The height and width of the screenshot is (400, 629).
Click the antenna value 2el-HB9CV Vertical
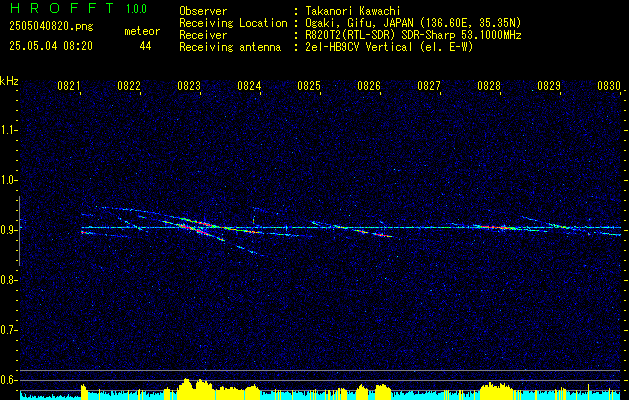click(389, 47)
